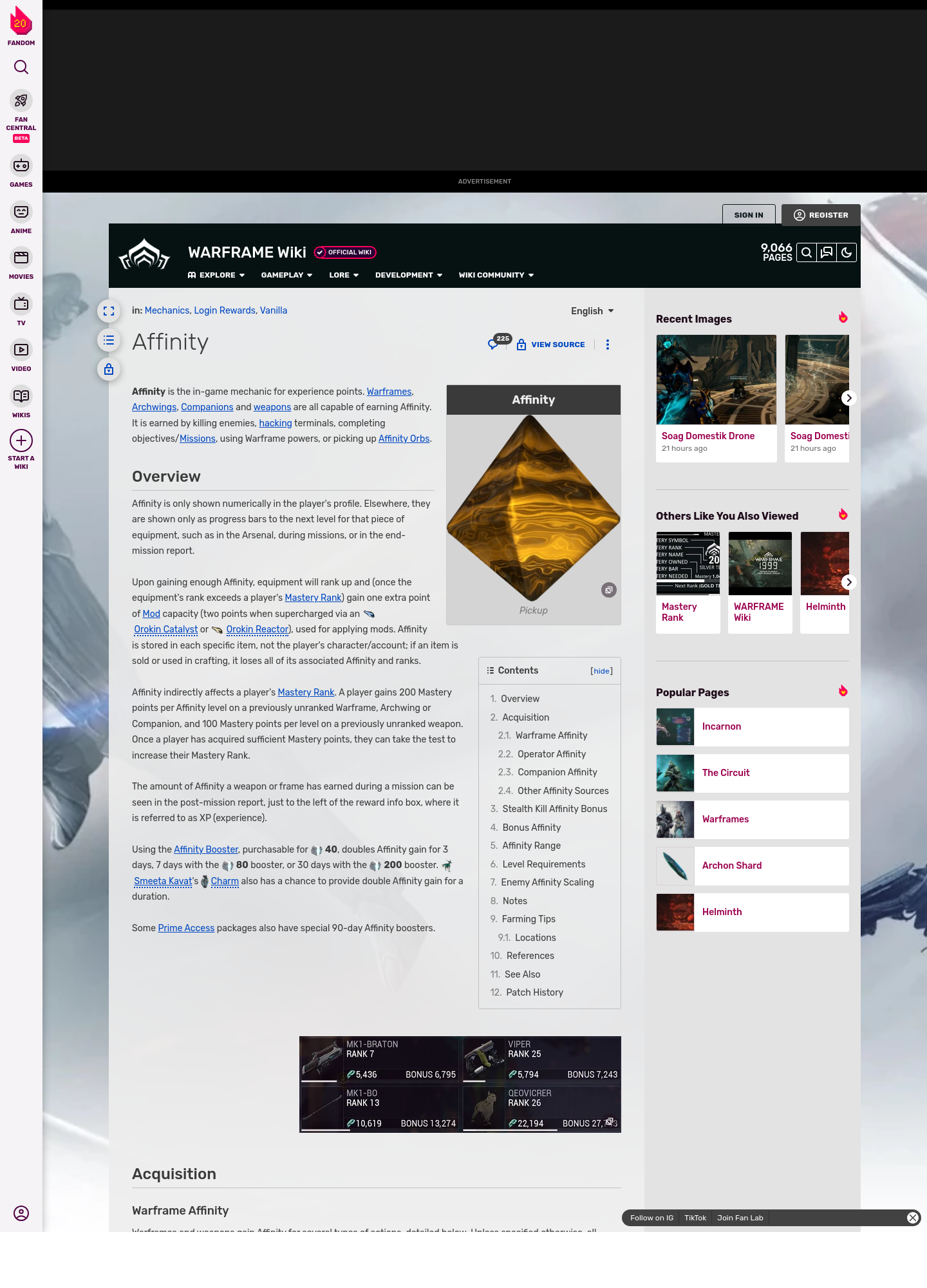The image size is (927, 1288).
Task: Open the 225 comments bubble
Action: 499,341
